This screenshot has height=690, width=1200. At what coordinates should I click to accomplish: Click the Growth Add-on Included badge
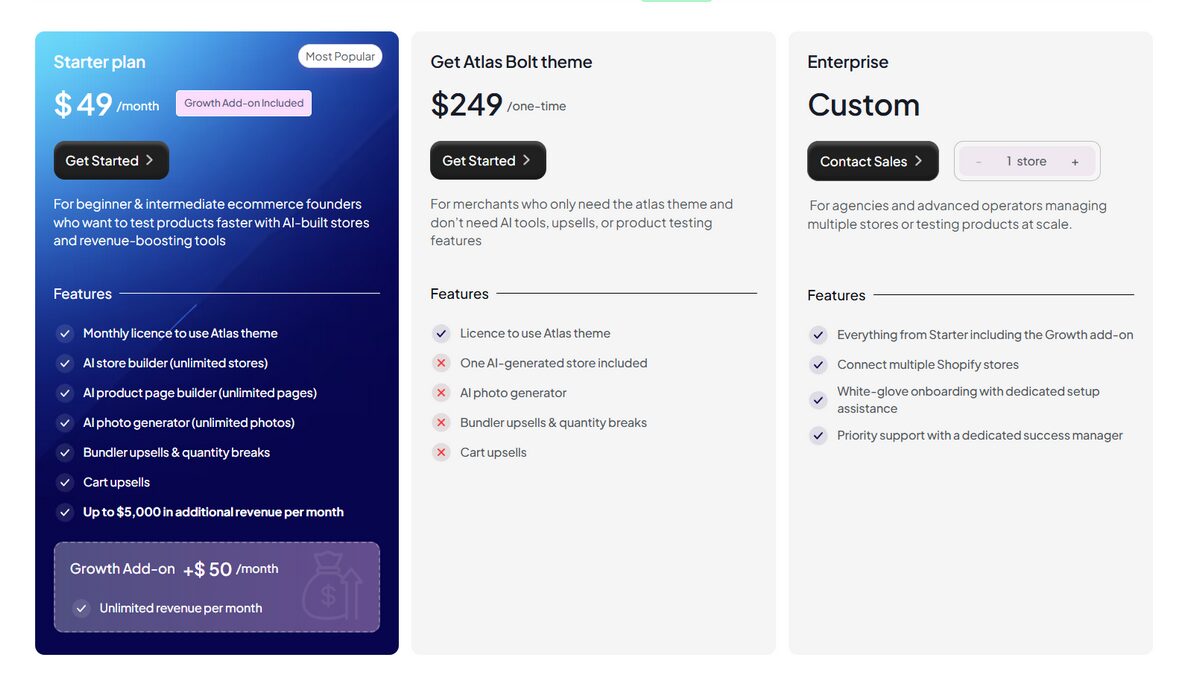pos(243,102)
